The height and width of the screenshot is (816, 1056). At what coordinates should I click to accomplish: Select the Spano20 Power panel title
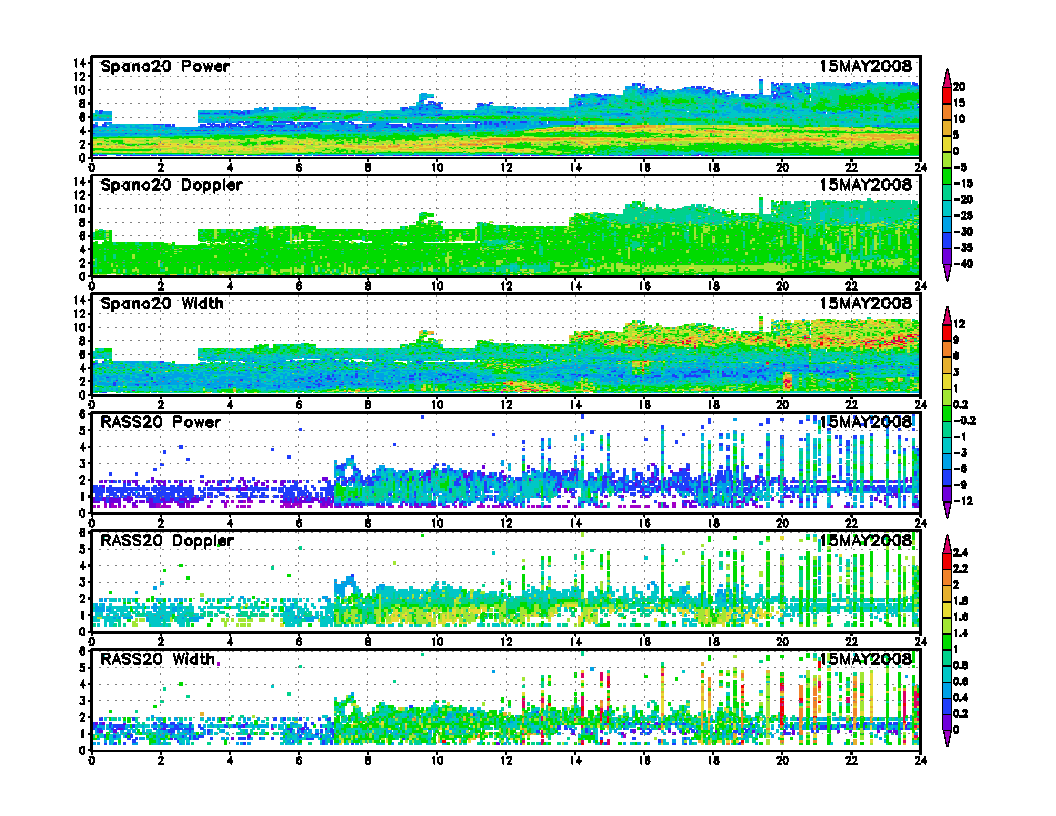pos(165,67)
